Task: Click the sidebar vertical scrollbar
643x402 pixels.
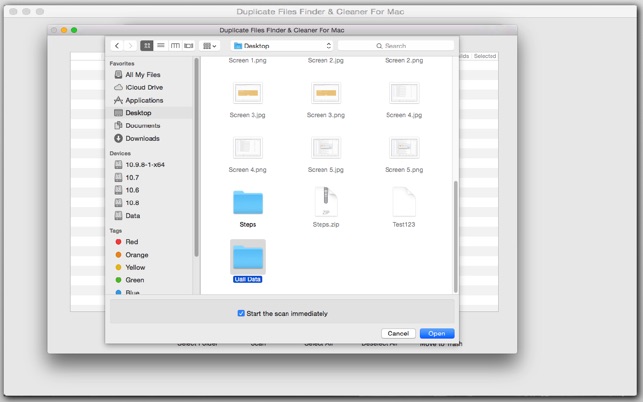Action: pyautogui.click(x=196, y=157)
